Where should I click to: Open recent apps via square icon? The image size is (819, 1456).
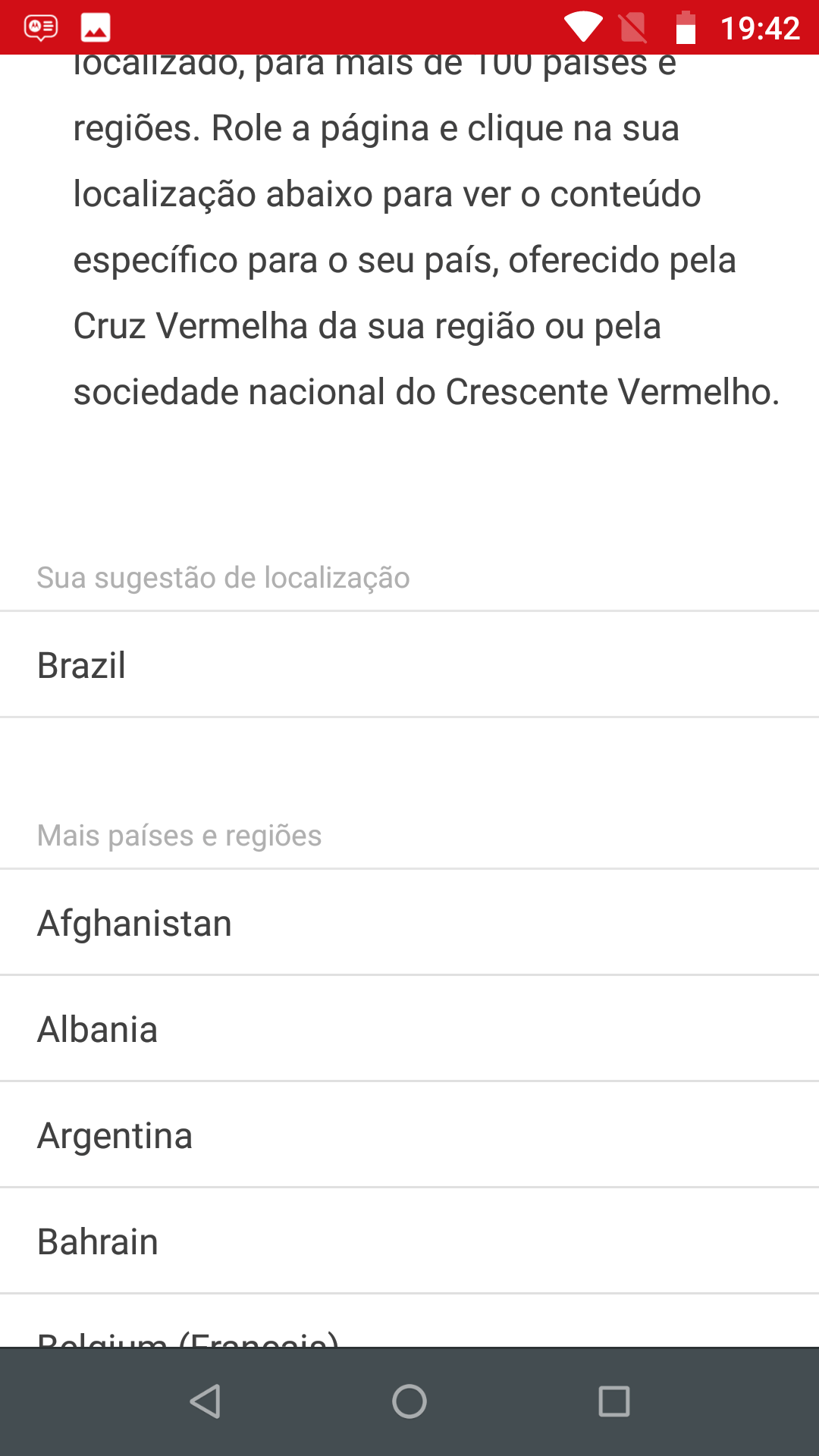pyautogui.click(x=613, y=1401)
